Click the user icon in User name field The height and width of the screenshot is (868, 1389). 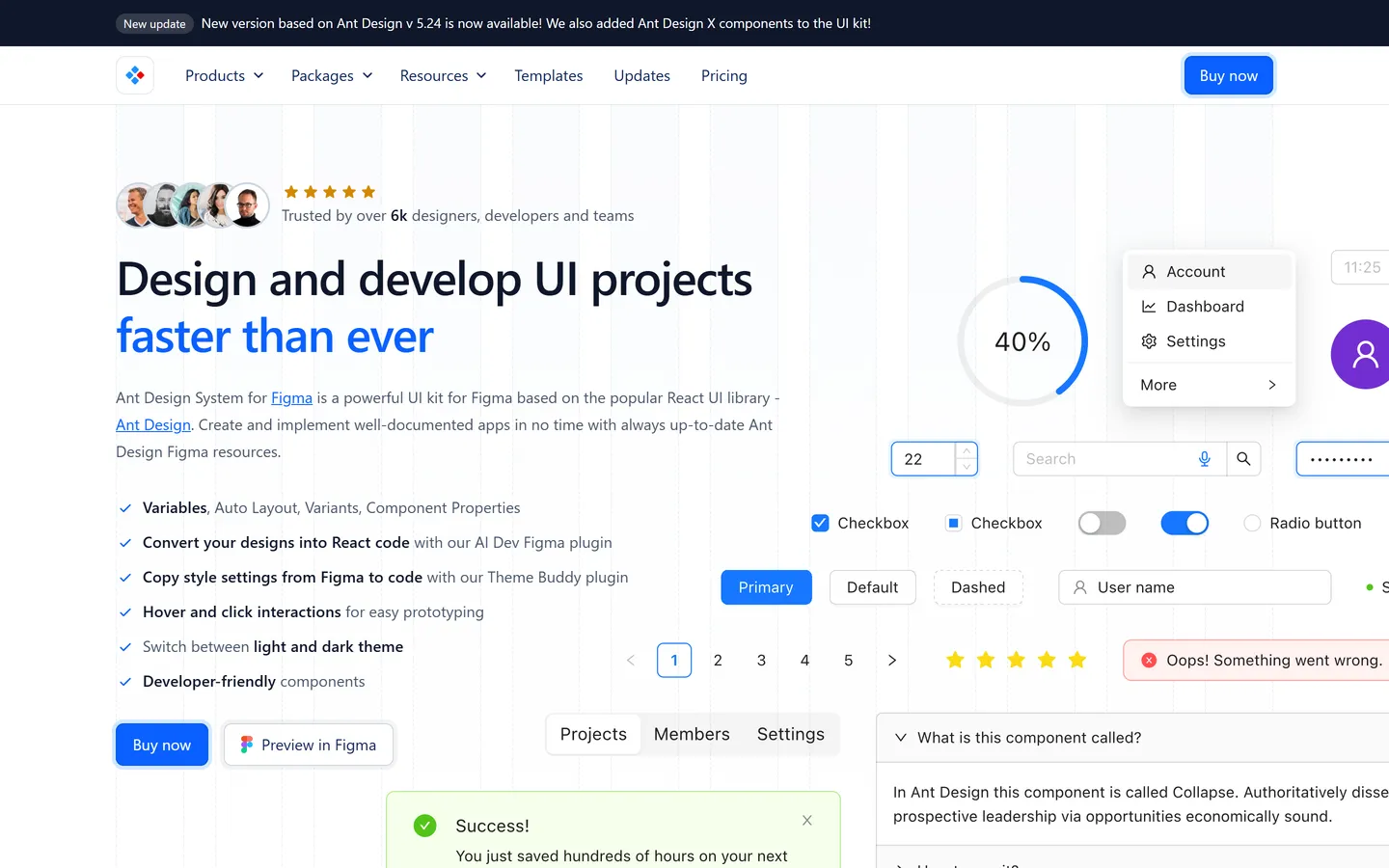(x=1080, y=587)
